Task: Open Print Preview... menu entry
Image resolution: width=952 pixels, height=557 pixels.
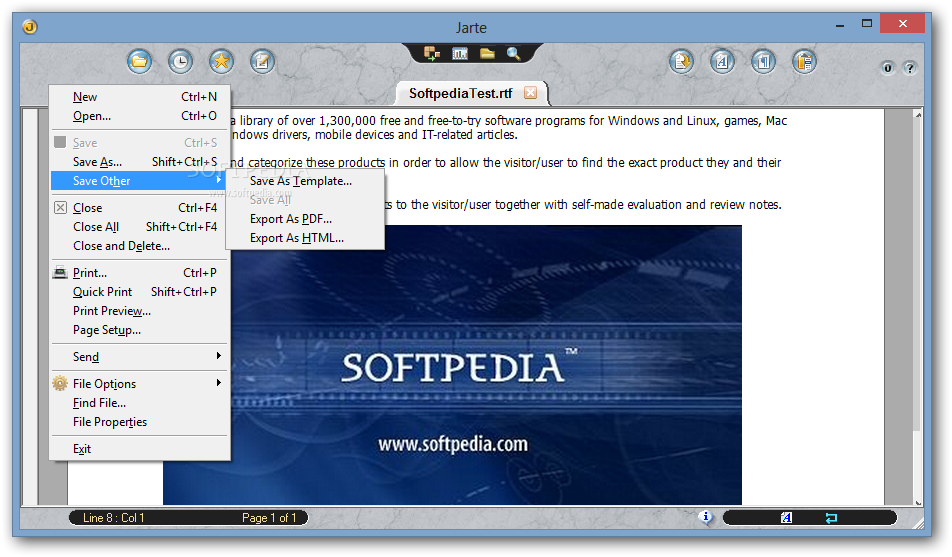Action: click(141, 311)
